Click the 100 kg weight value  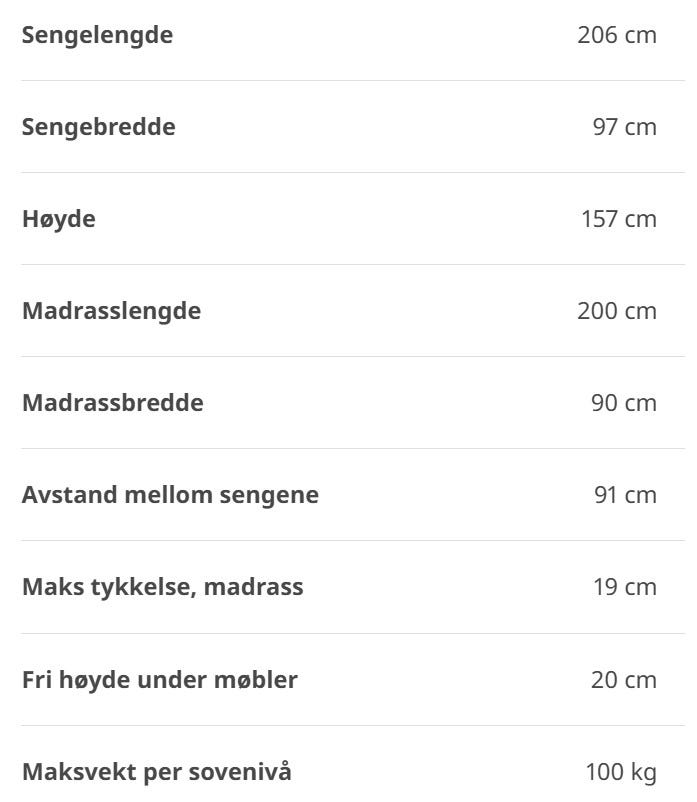pos(621,773)
